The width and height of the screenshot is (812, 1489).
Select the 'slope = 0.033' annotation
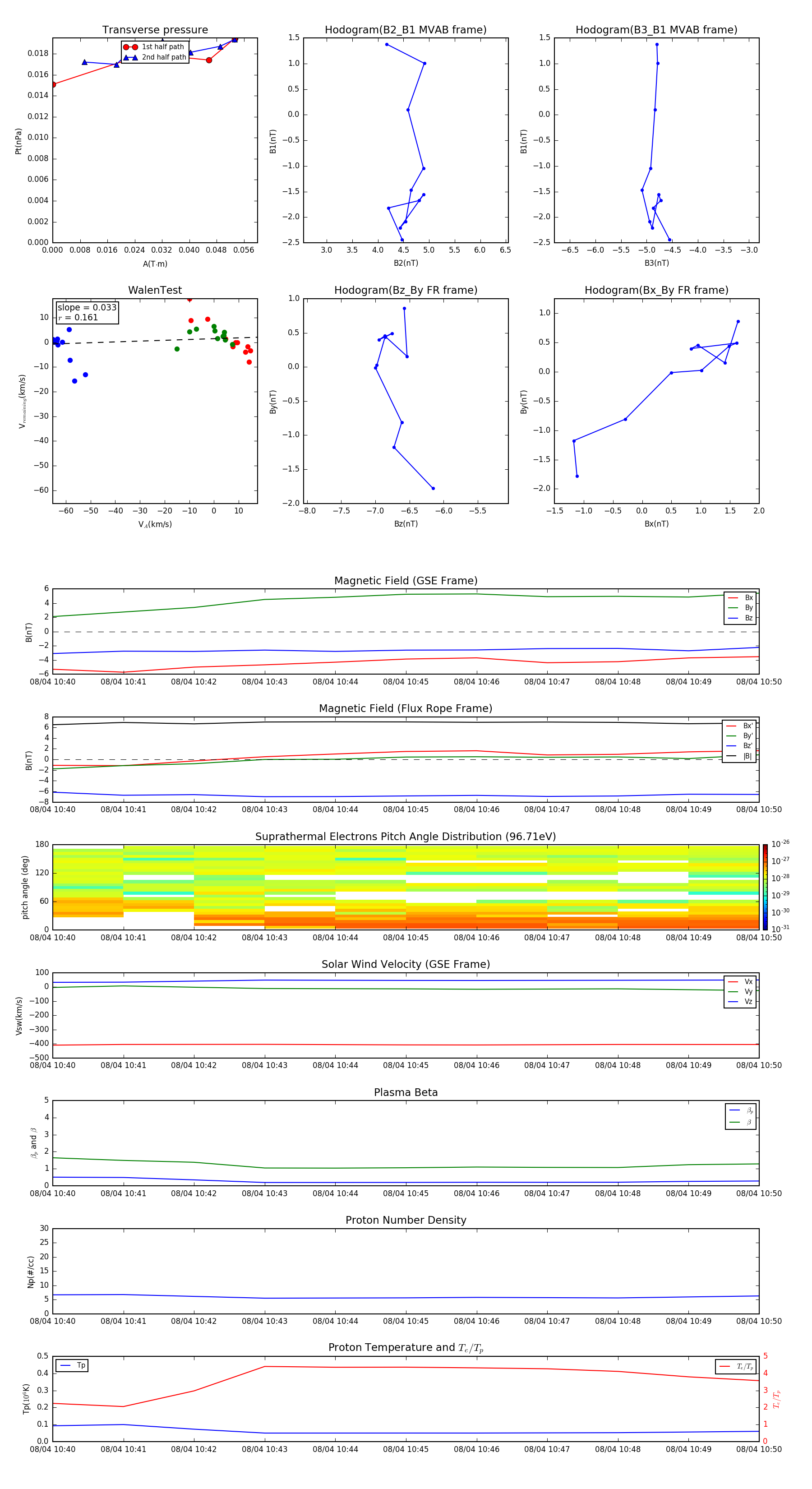pyautogui.click(x=87, y=308)
